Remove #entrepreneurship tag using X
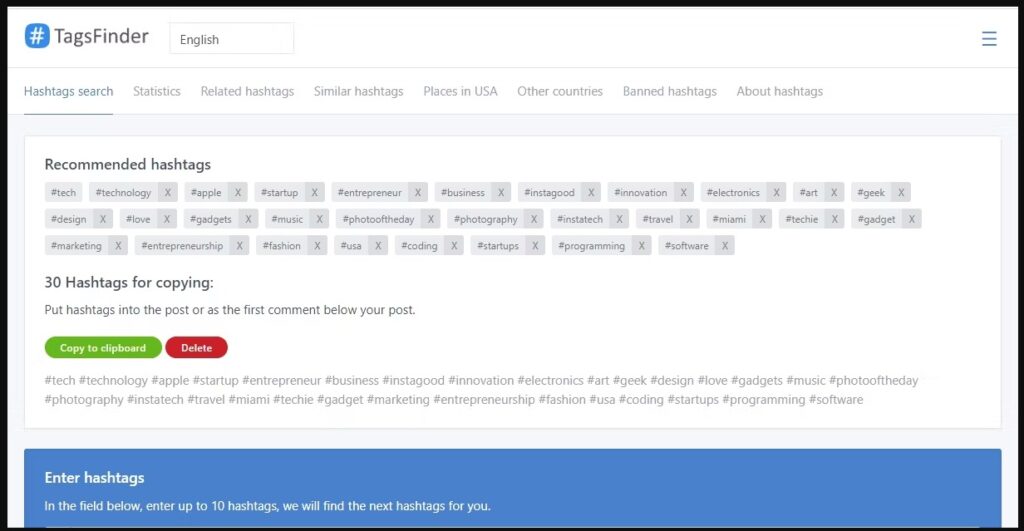The image size is (1024, 531). pyautogui.click(x=240, y=246)
